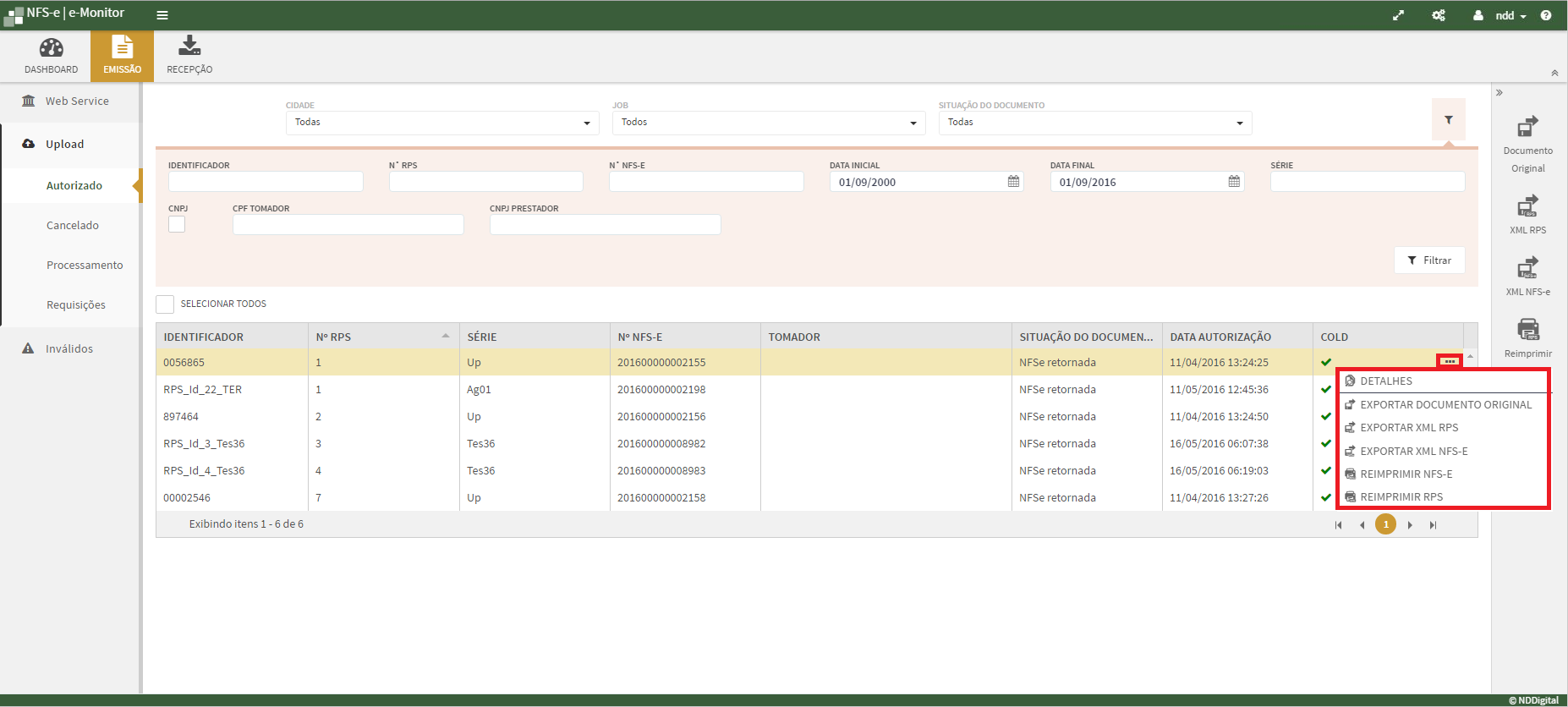Click the Reimprimir printer icon
Image resolution: width=1568 pixels, height=707 pixels.
coord(1527,330)
